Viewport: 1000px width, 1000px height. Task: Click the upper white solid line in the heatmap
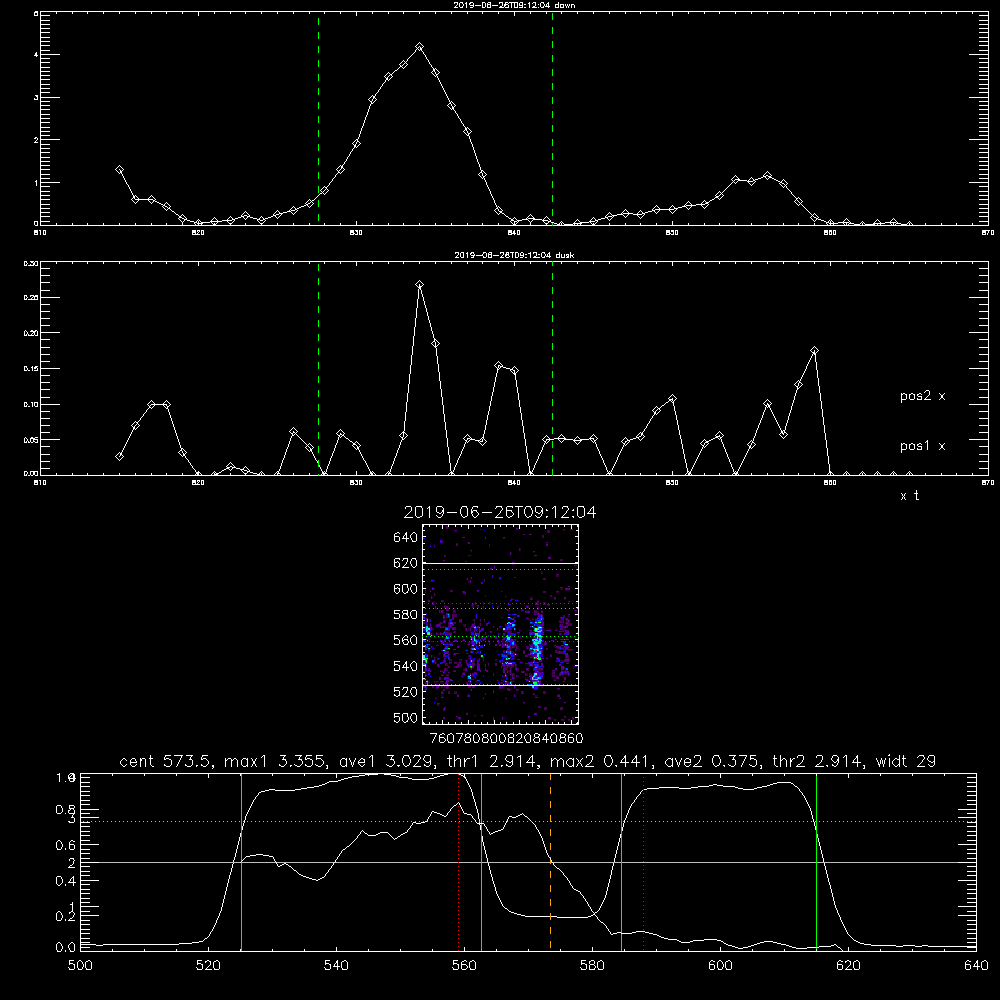click(x=501, y=563)
